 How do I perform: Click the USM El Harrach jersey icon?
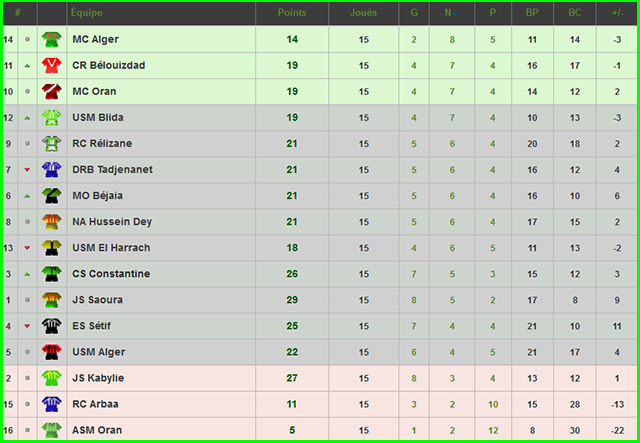click(50, 248)
